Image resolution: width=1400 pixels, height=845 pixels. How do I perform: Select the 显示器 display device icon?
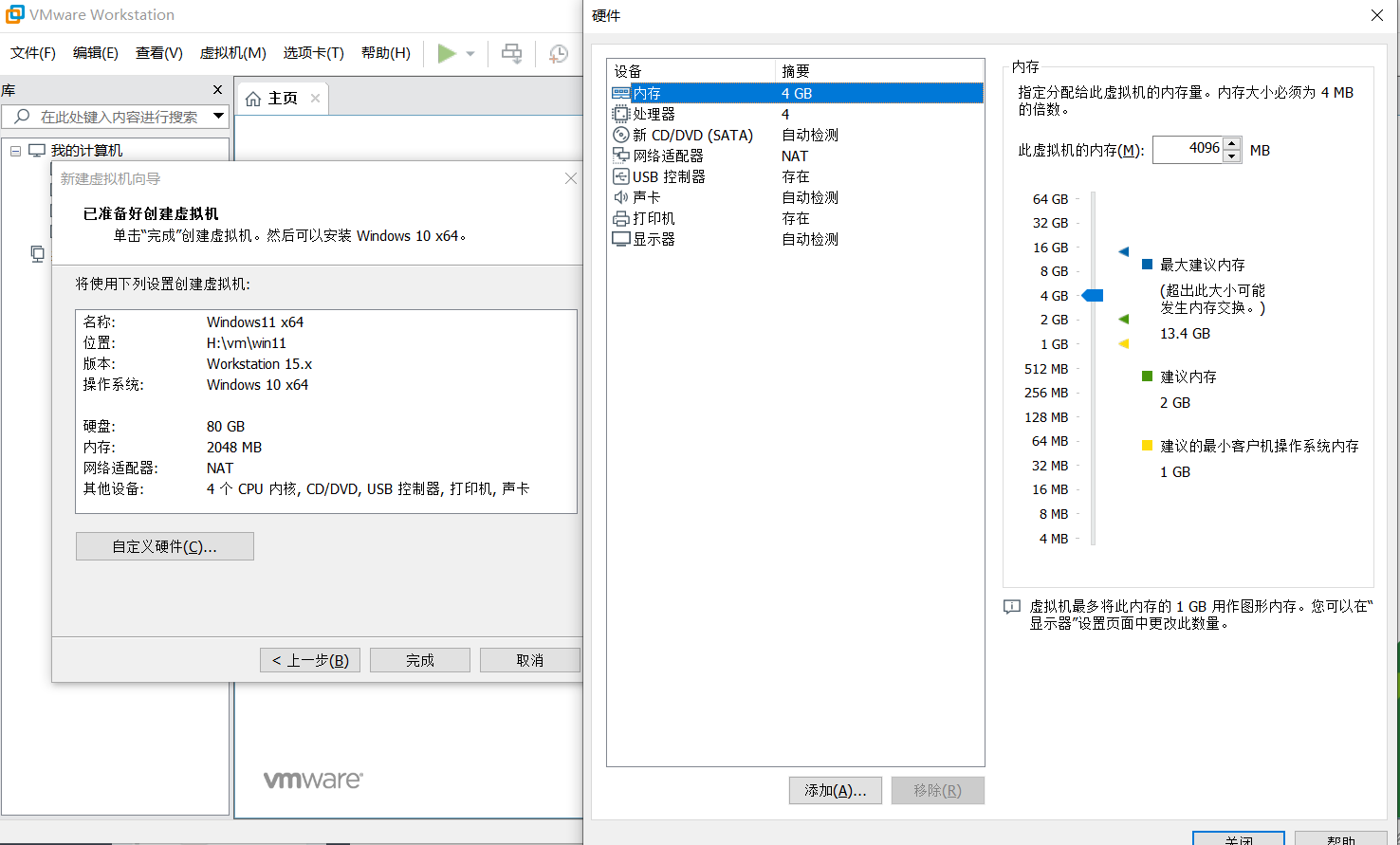tap(621, 239)
